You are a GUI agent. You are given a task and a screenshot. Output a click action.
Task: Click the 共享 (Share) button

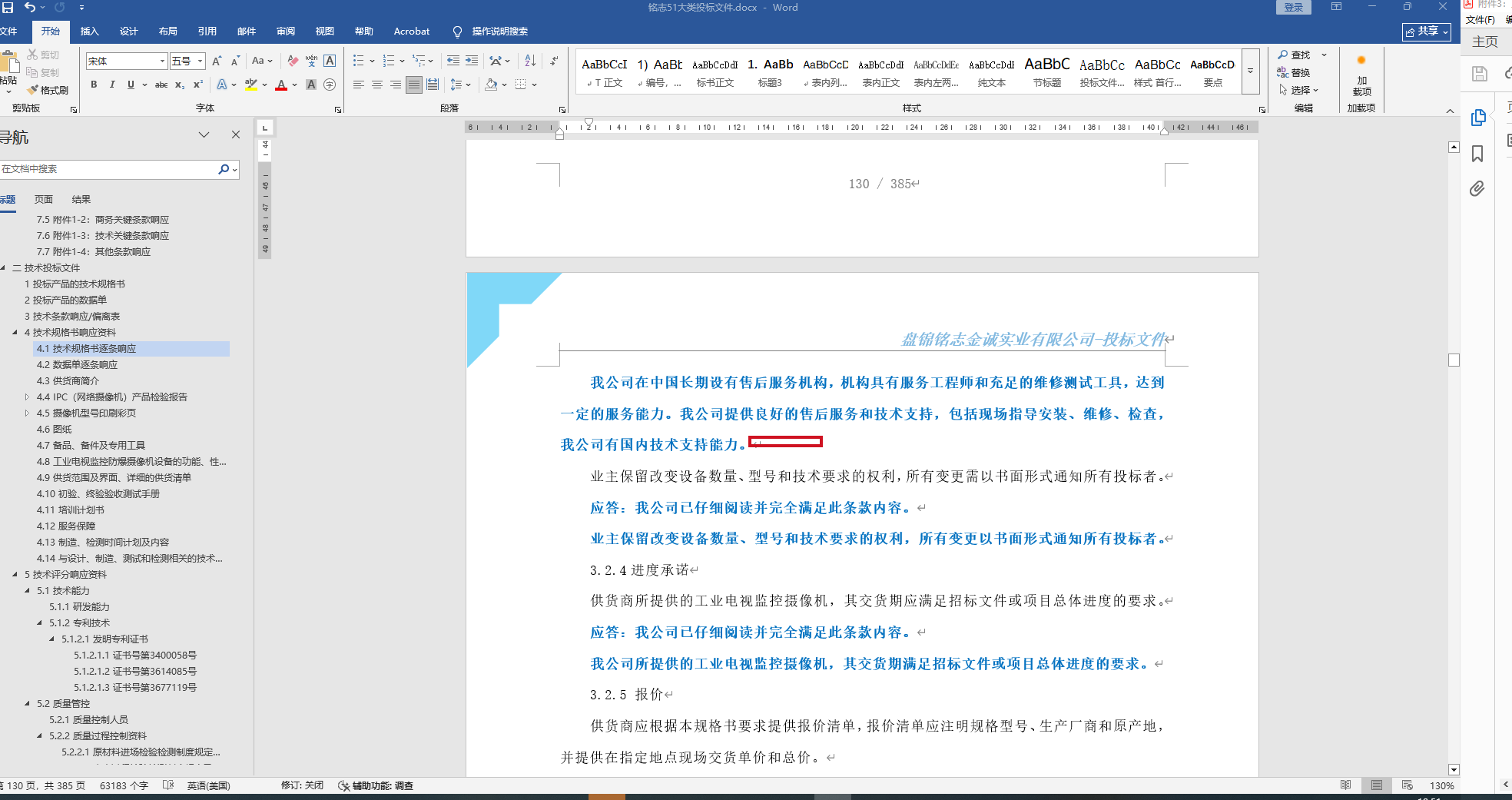tap(1427, 32)
